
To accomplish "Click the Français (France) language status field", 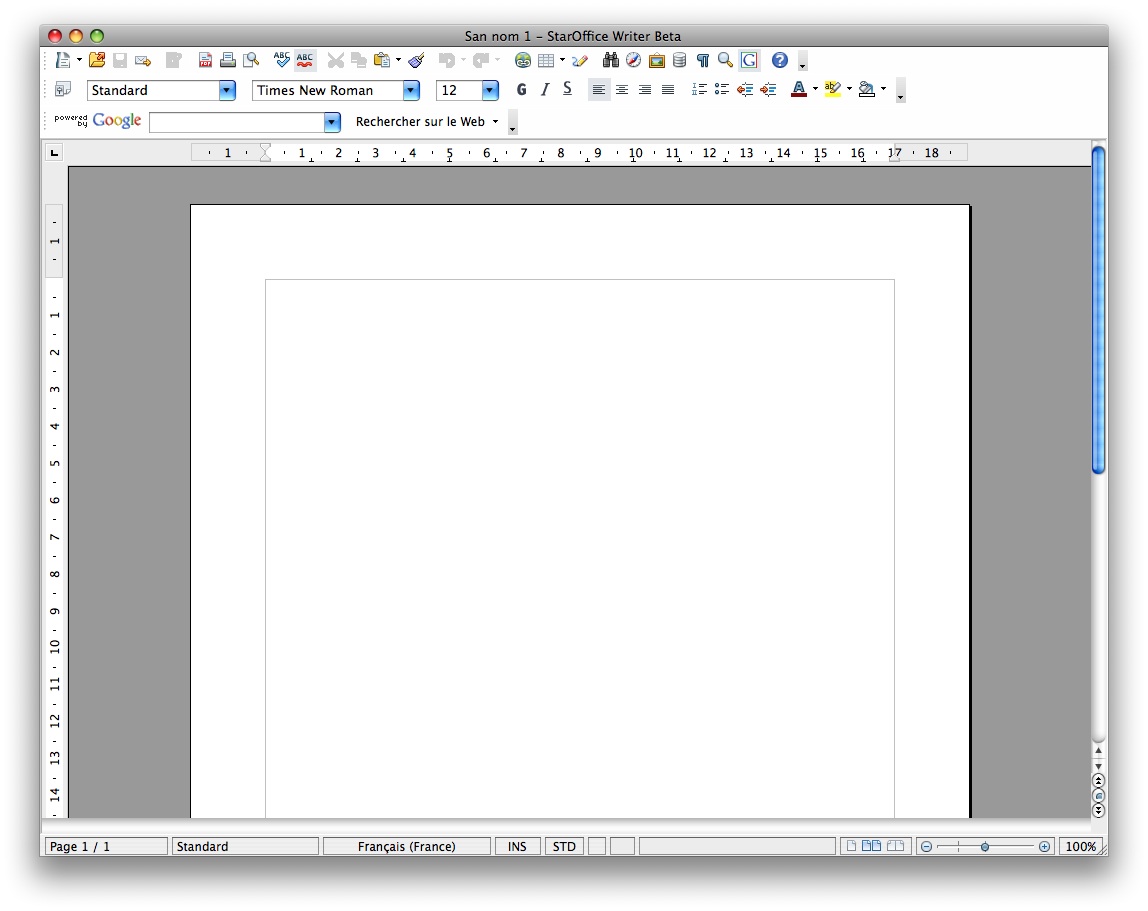I will click(406, 846).
